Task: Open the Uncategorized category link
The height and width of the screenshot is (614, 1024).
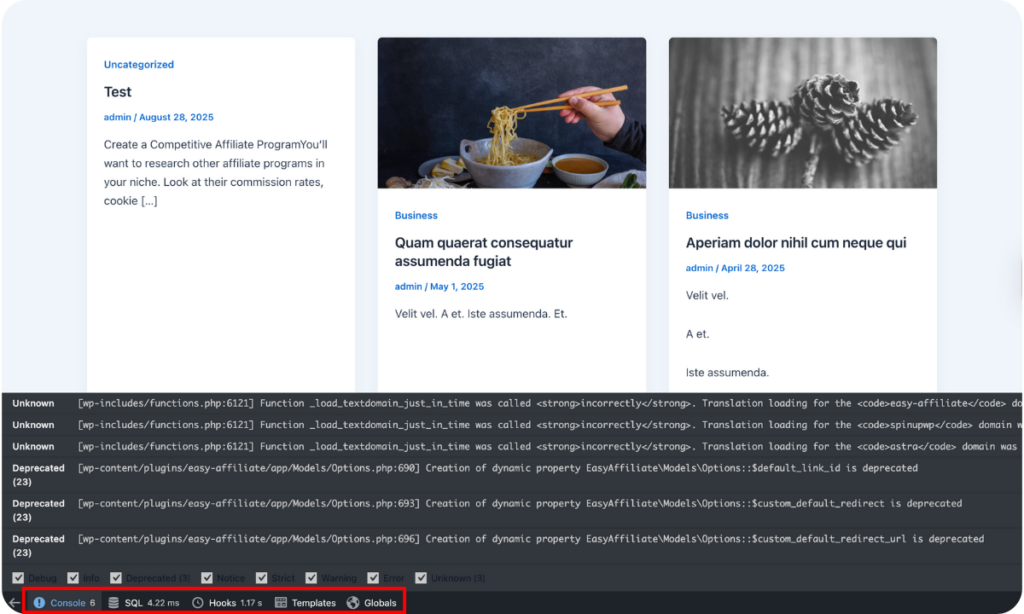Action: [139, 64]
